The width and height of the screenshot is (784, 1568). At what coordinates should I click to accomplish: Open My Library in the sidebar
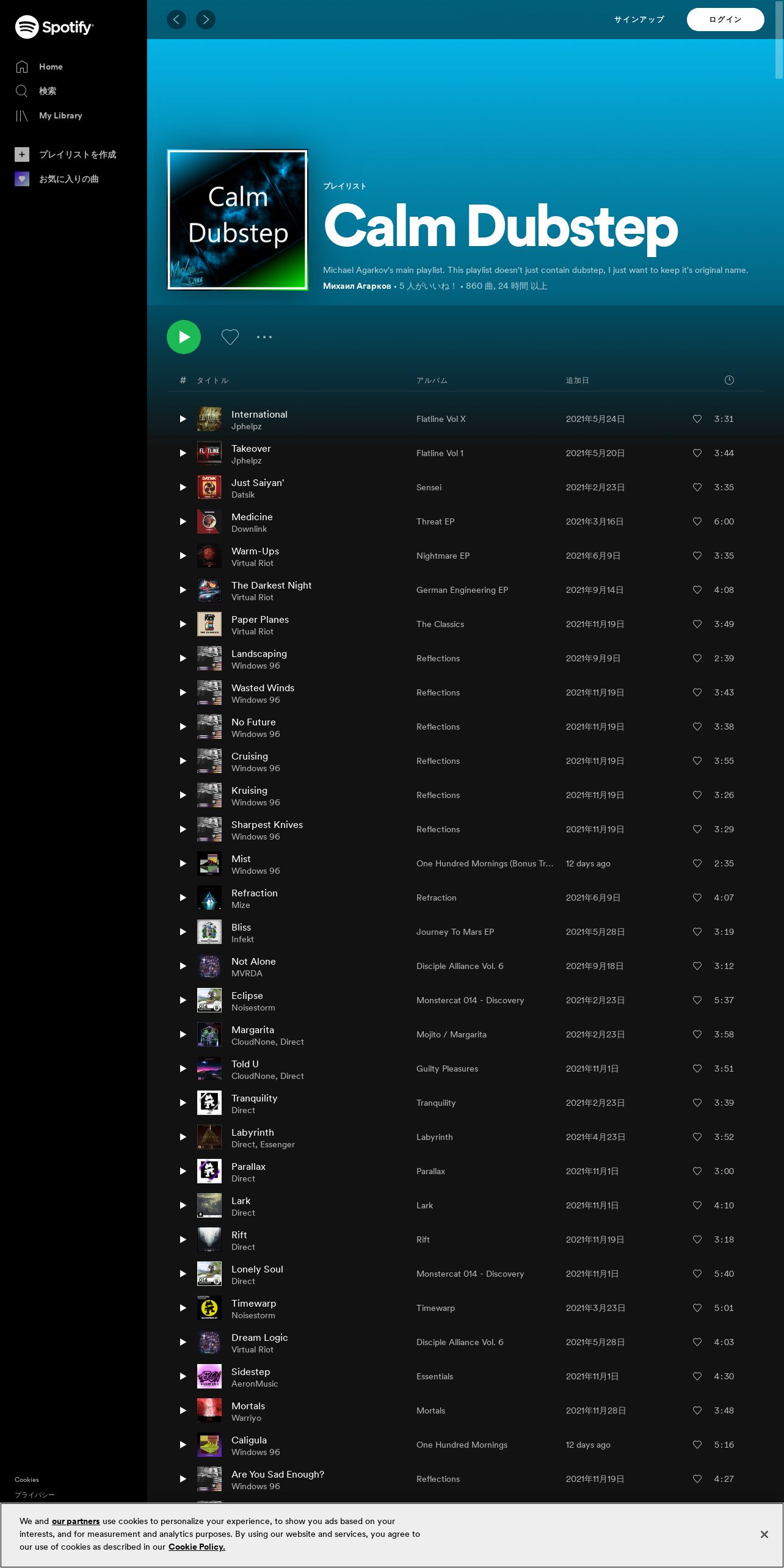point(49,115)
